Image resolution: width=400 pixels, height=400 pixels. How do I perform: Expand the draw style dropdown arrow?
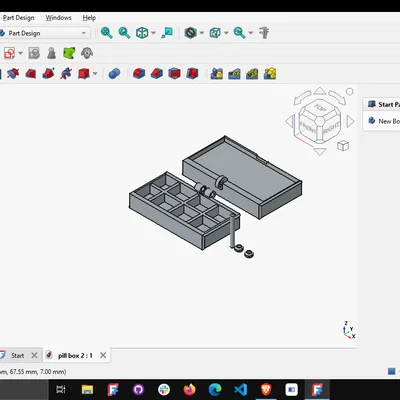[202, 33]
